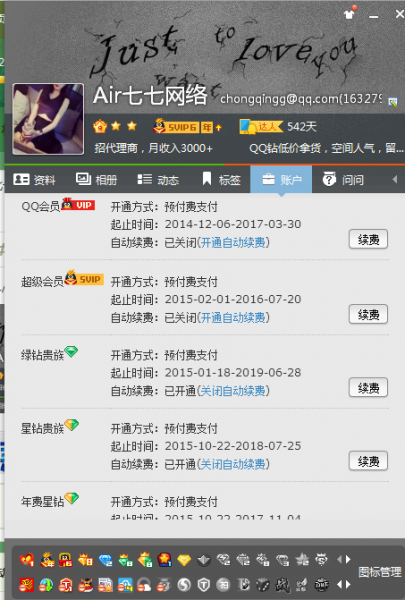
Task: Click the bottom icon row left arrow
Action: [339, 584]
